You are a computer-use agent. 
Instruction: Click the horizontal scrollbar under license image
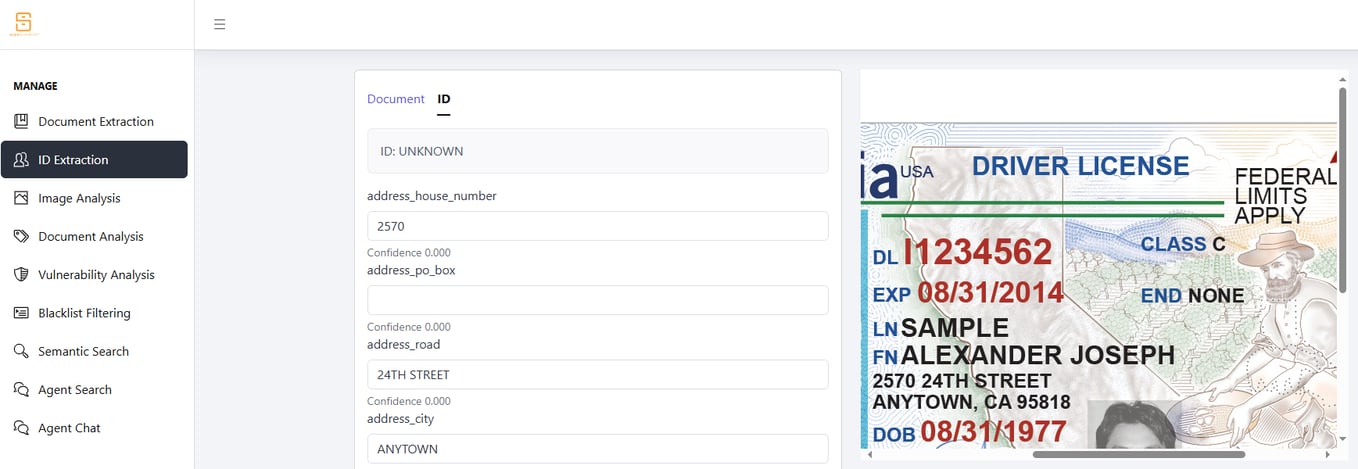coord(1138,454)
